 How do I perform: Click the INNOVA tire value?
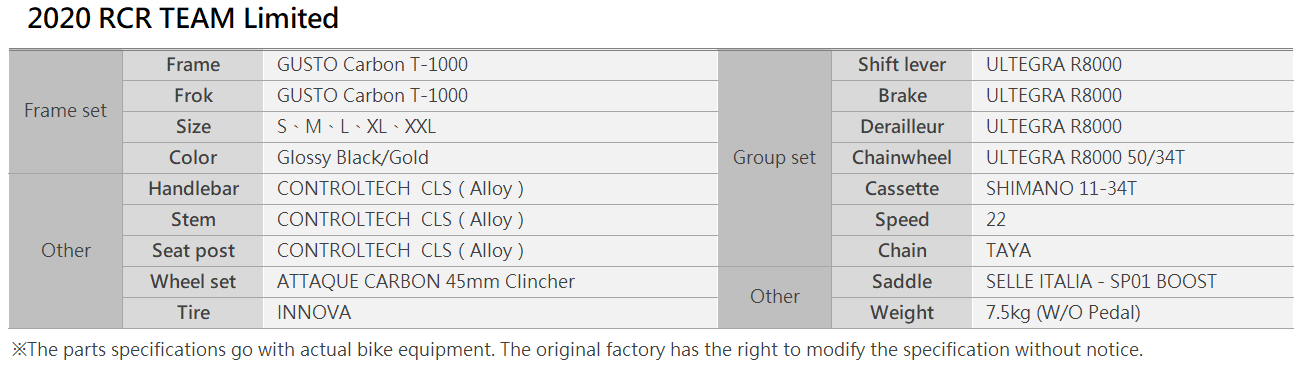pos(314,313)
